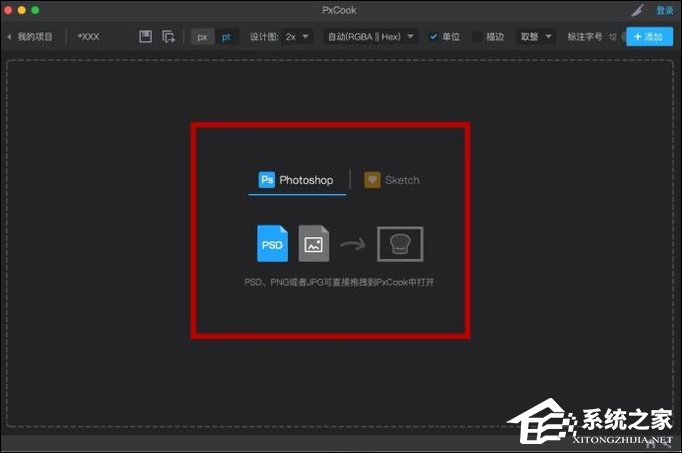This screenshot has width=682, height=453.
Task: Toggle the 单位 checkbox
Action: click(433, 37)
